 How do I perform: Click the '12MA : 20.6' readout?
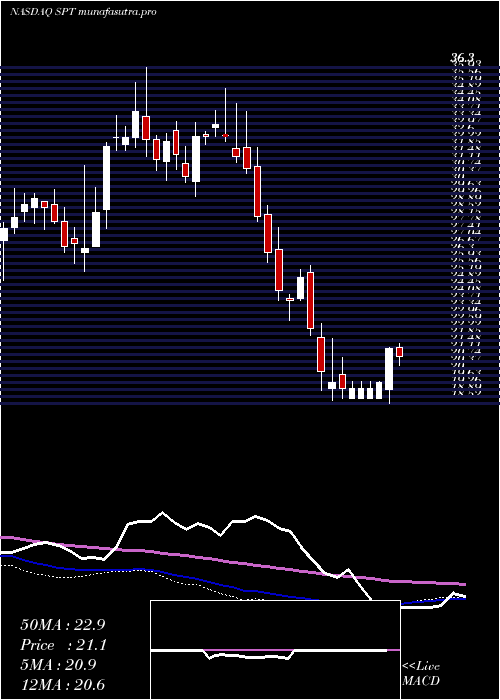pos(63,684)
